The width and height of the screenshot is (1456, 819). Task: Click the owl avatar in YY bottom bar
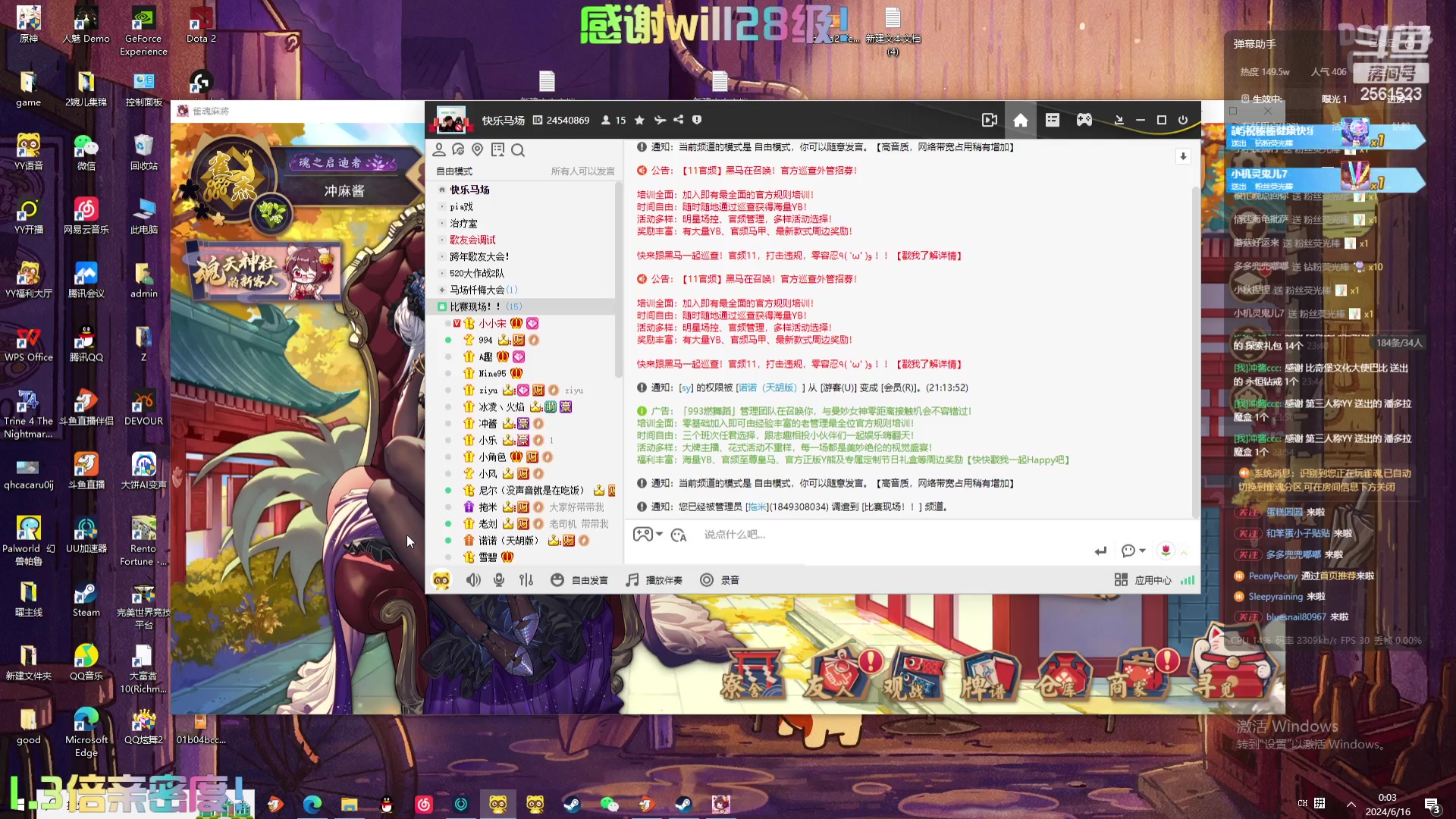tap(441, 580)
